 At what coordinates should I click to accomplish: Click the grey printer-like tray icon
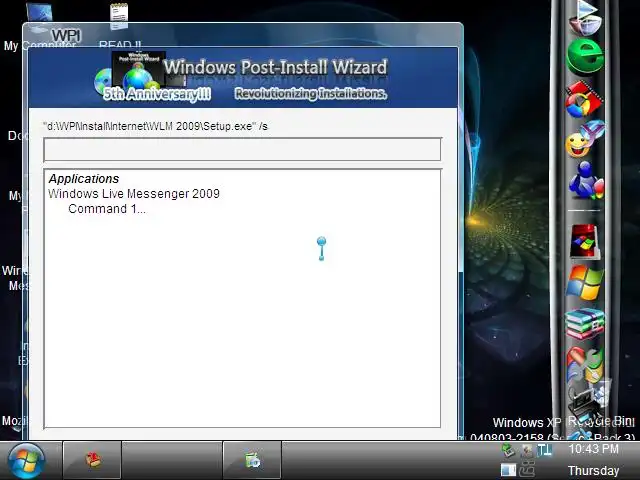coord(527,469)
